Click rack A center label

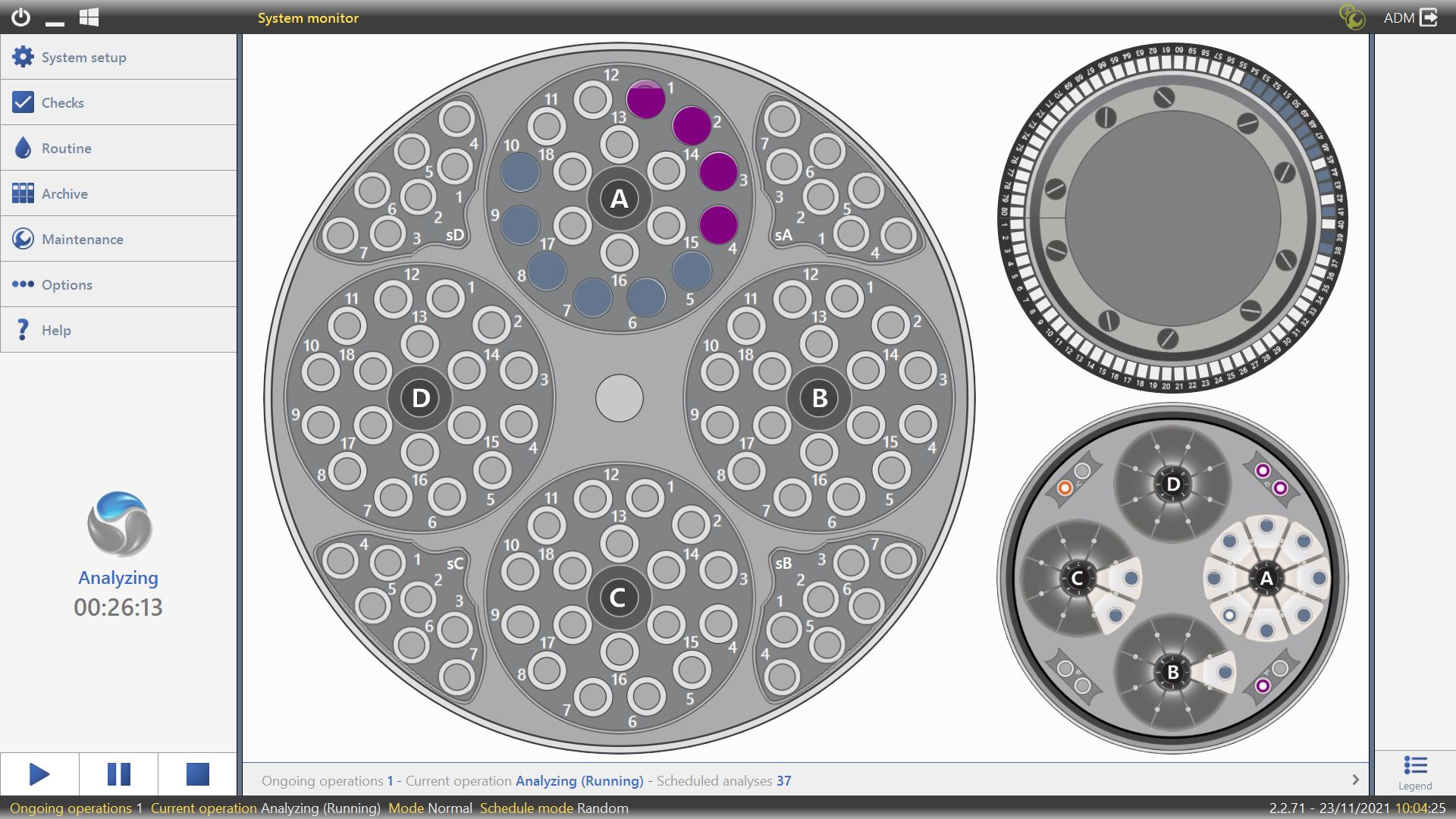(x=619, y=199)
